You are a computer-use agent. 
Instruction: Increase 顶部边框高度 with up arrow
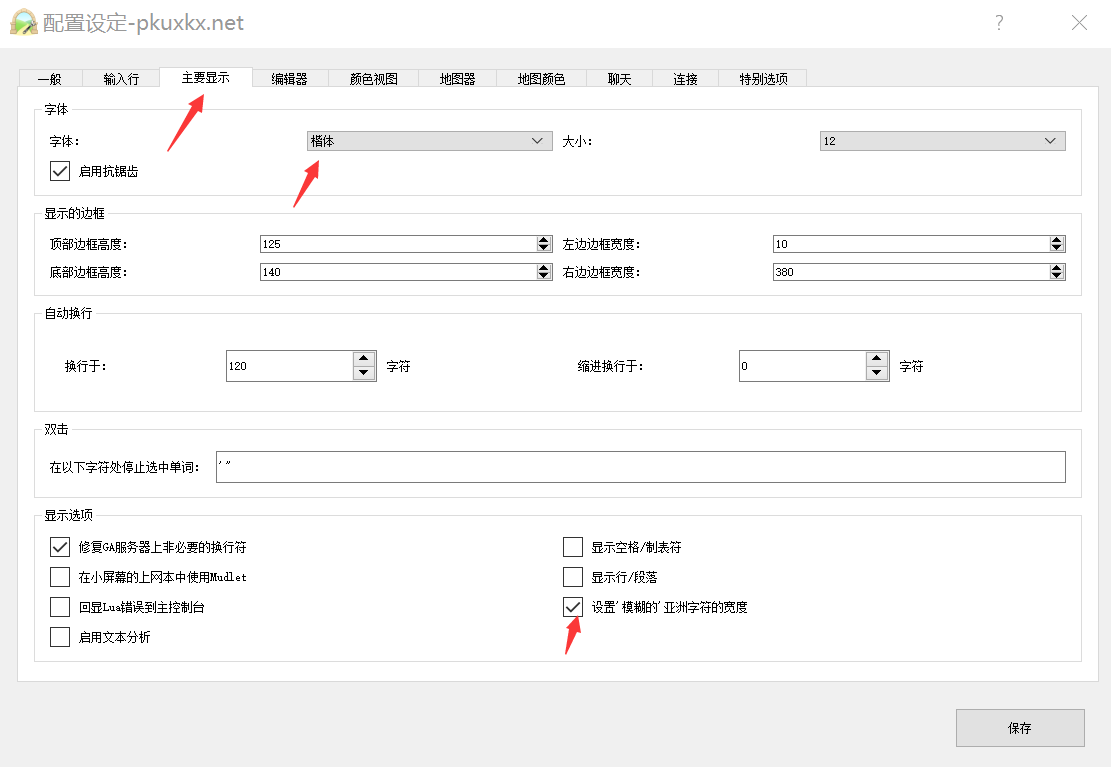pos(544,238)
